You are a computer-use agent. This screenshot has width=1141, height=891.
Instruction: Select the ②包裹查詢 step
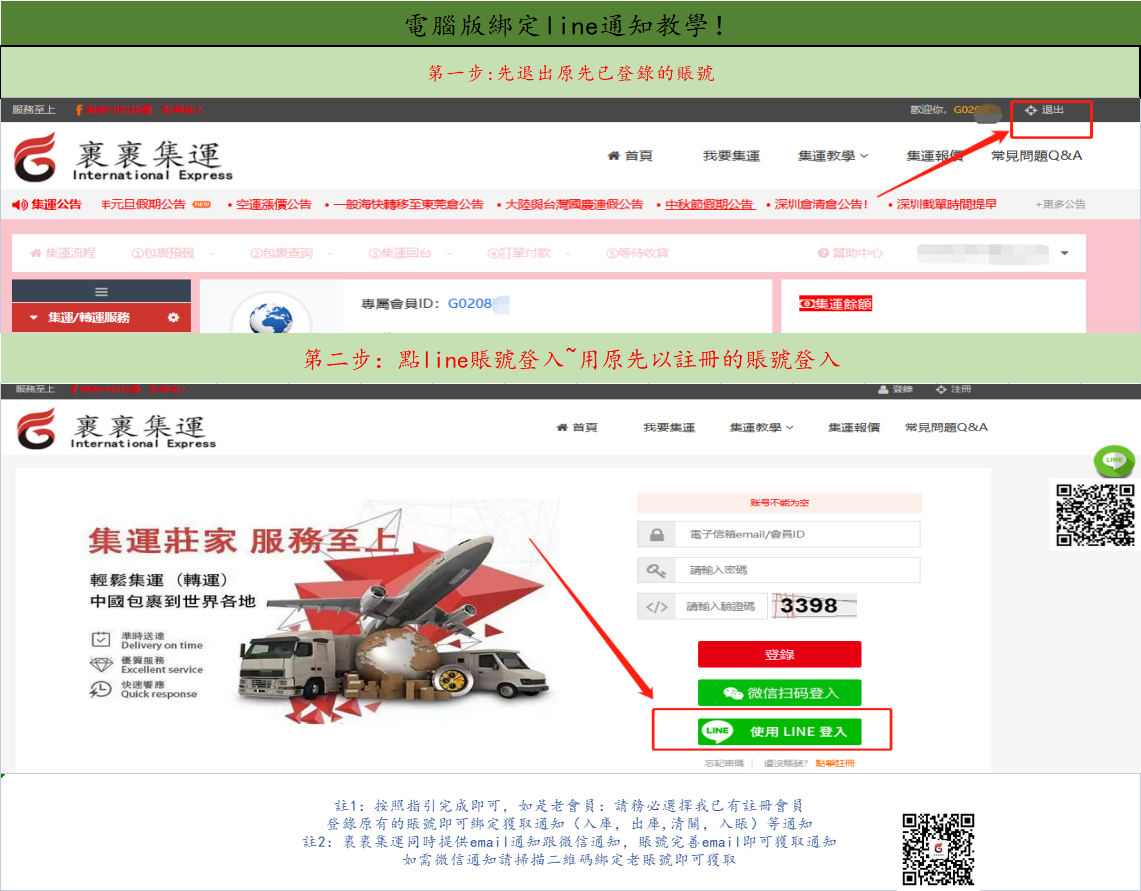coord(281,253)
